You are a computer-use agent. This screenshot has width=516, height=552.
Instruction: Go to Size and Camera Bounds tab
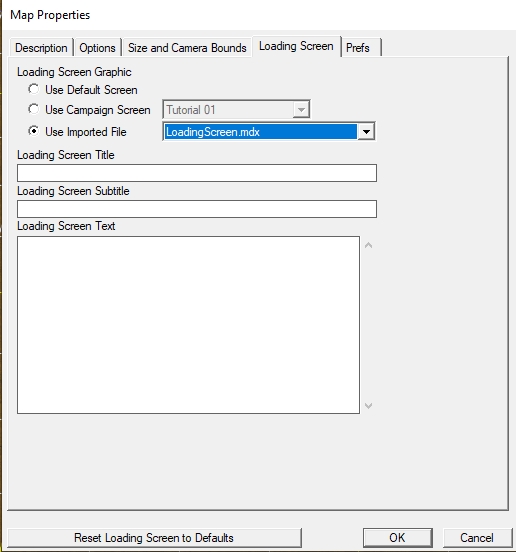187,48
